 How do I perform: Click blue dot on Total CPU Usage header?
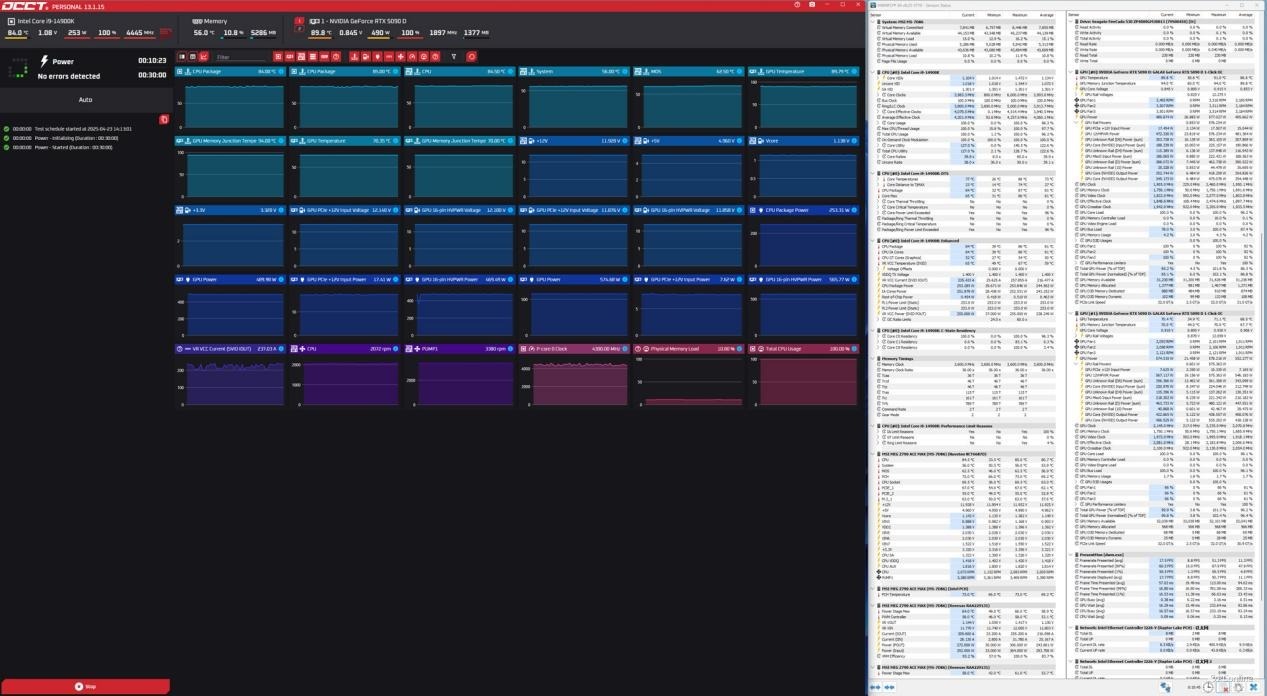click(x=853, y=349)
